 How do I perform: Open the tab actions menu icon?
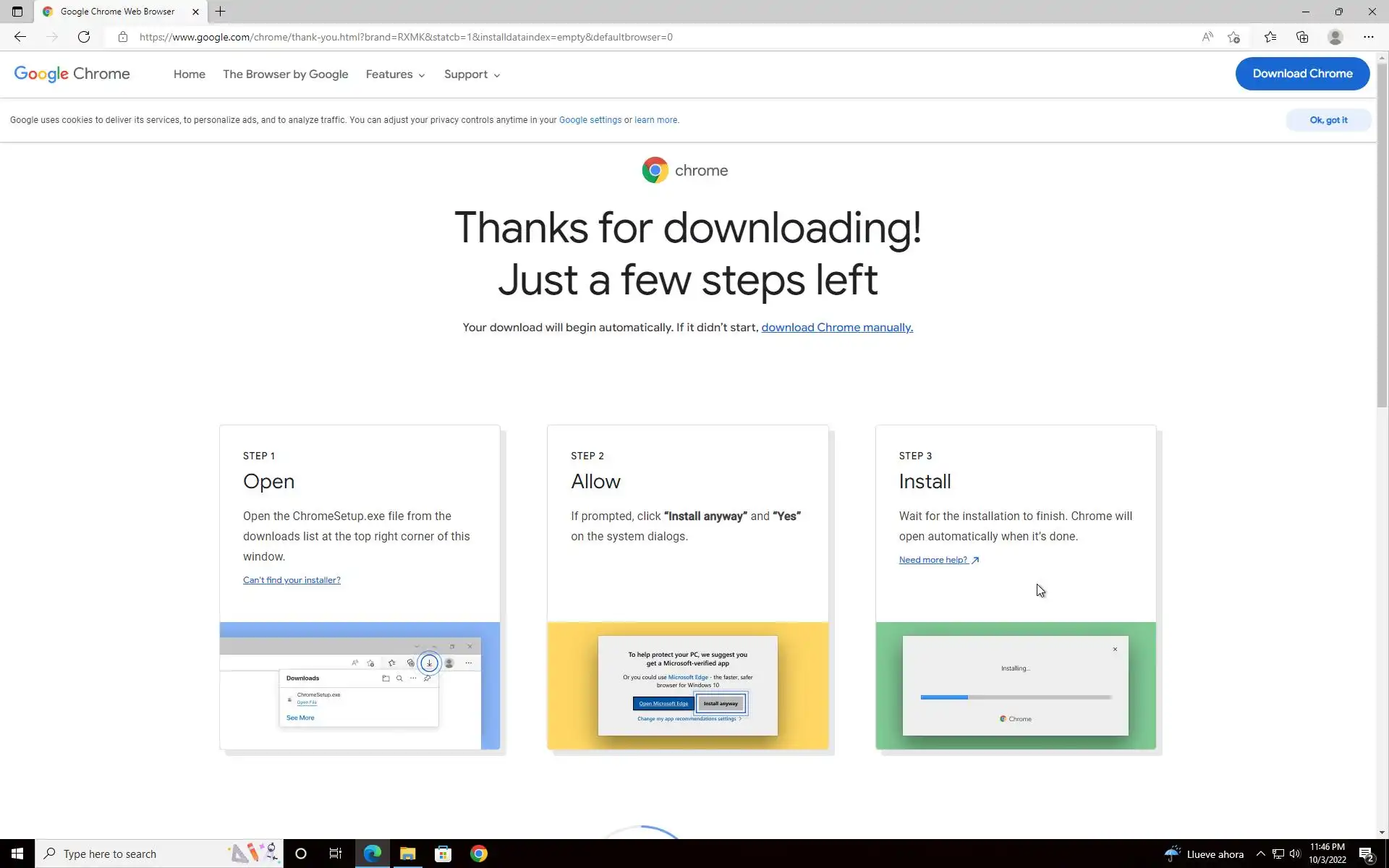(x=17, y=12)
